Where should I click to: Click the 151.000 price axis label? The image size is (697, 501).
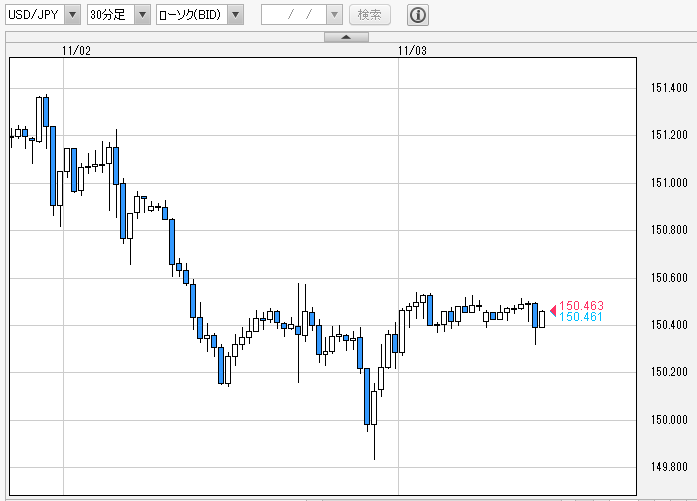click(x=669, y=182)
